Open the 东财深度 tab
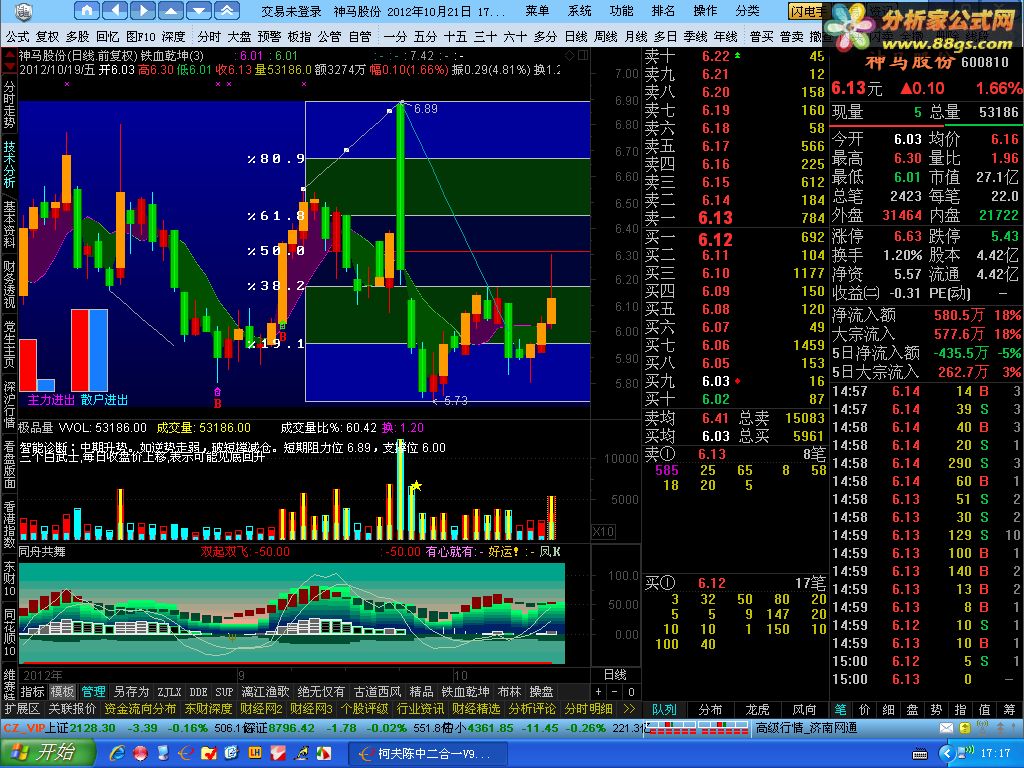 [208, 709]
